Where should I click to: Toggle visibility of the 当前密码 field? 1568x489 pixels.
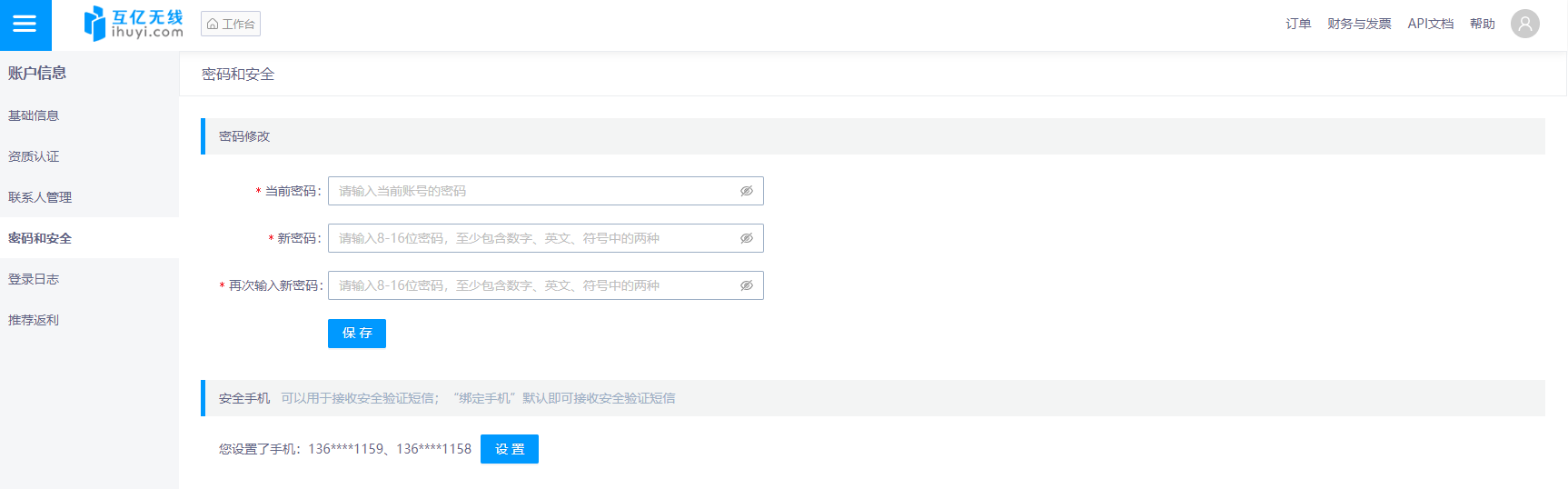point(746,191)
